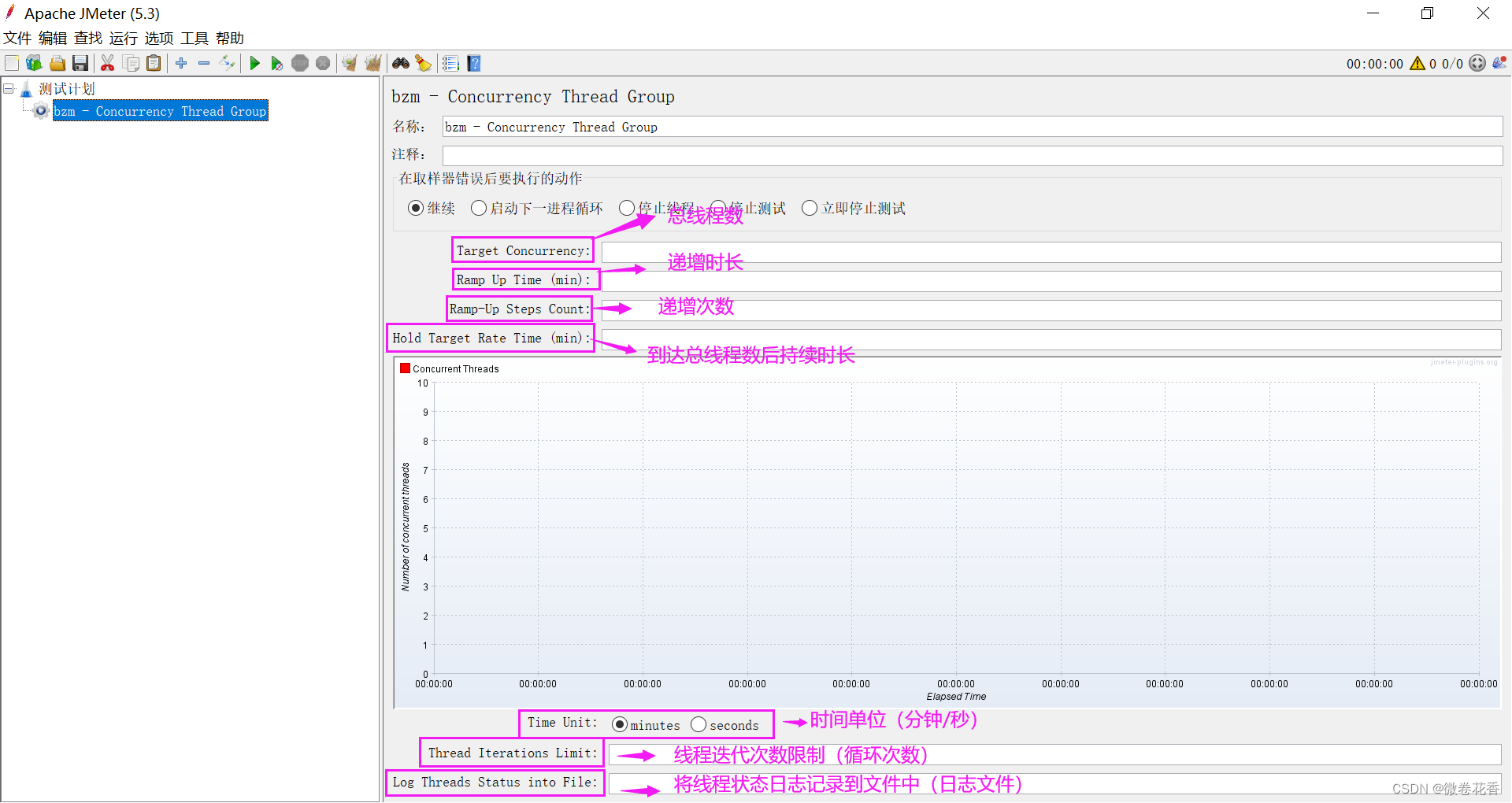Click the Concurrency Thread Group panel heading
This screenshot has height=803, width=1512.
(533, 97)
